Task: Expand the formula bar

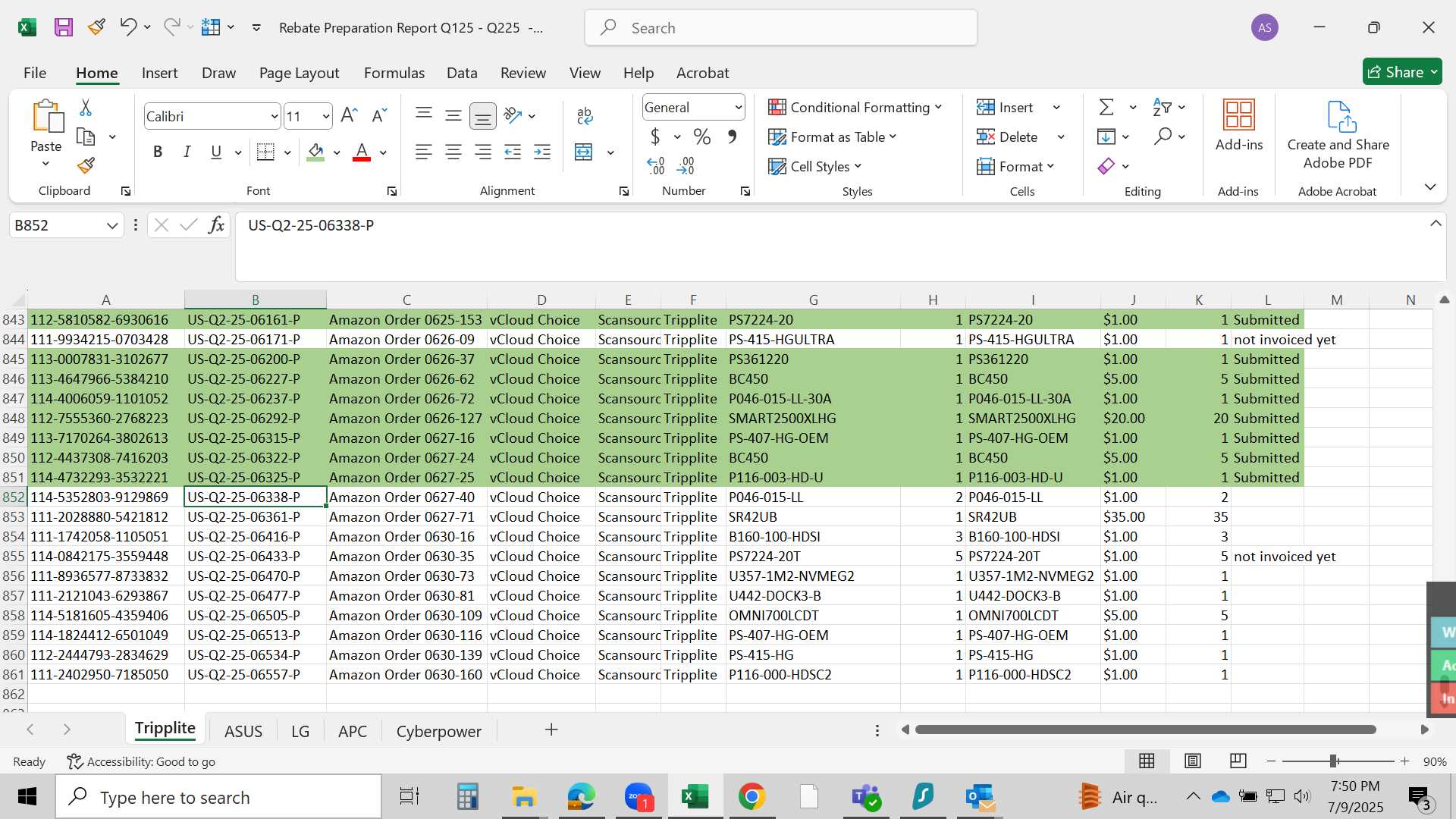Action: 1436,223
